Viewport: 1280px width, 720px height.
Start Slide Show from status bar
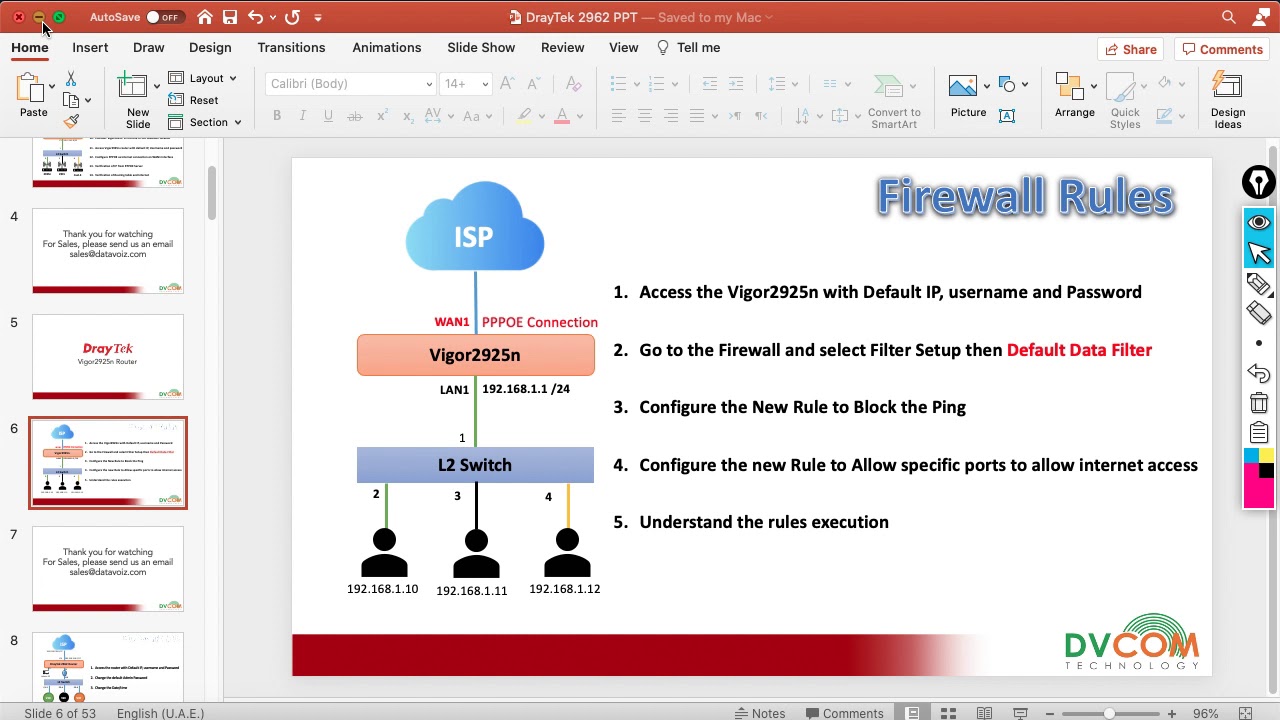click(1020, 713)
